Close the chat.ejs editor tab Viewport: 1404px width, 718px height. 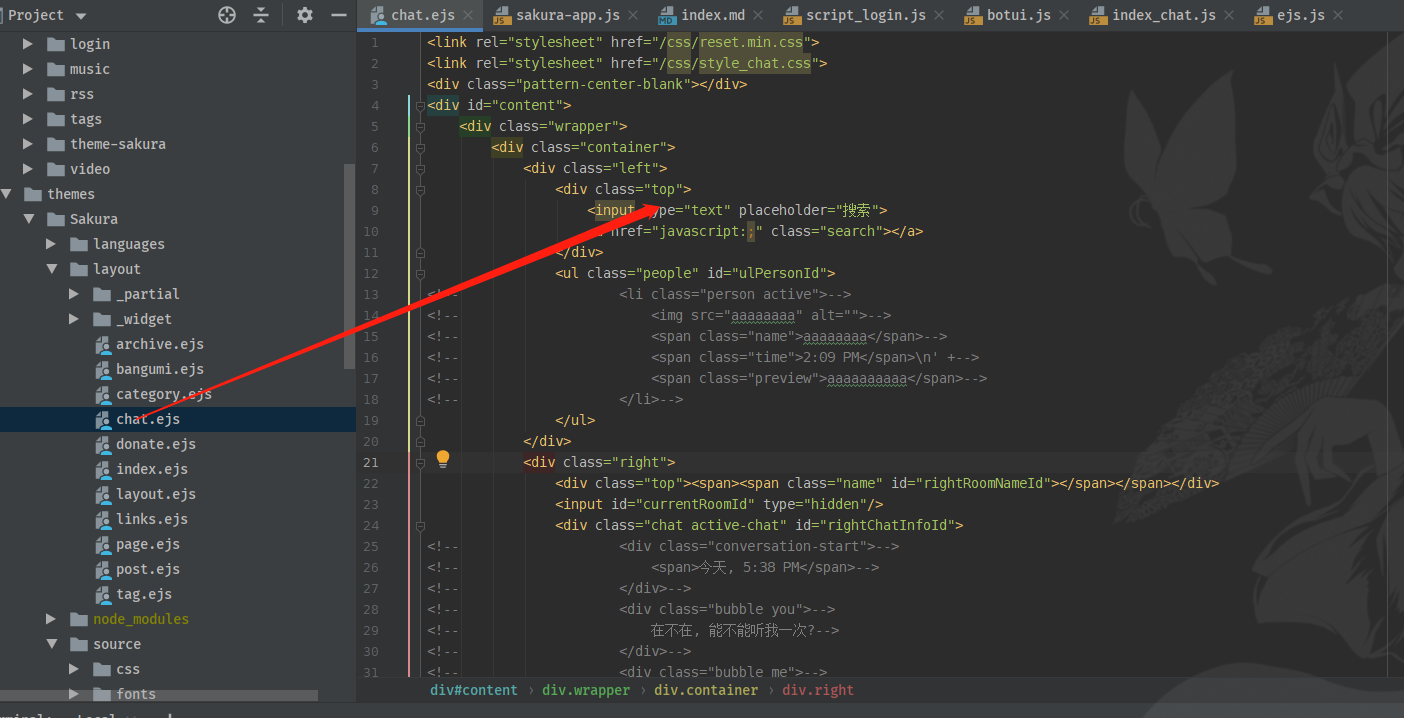pos(468,15)
